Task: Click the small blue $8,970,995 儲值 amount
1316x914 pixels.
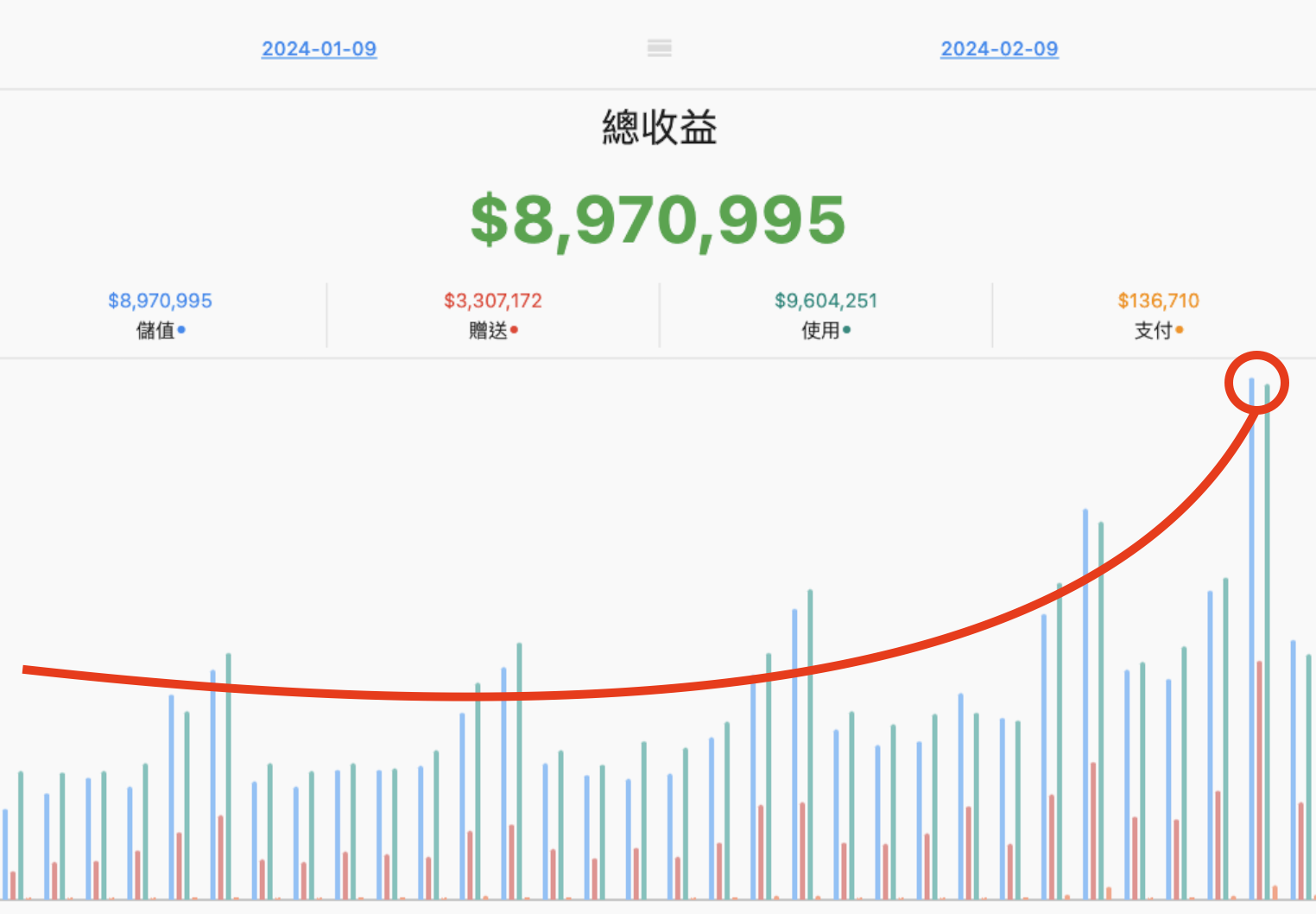Action: click(160, 301)
